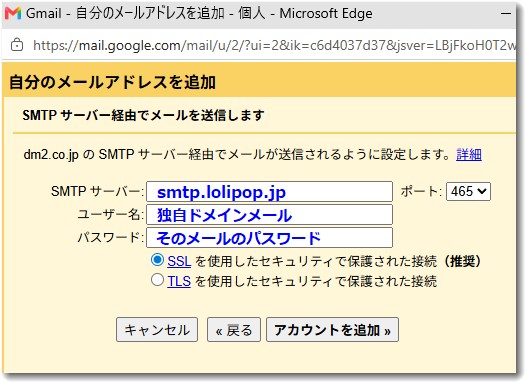Click the label パスワード:
Screen dimensions: 525x382
pyautogui.click(x=110, y=237)
